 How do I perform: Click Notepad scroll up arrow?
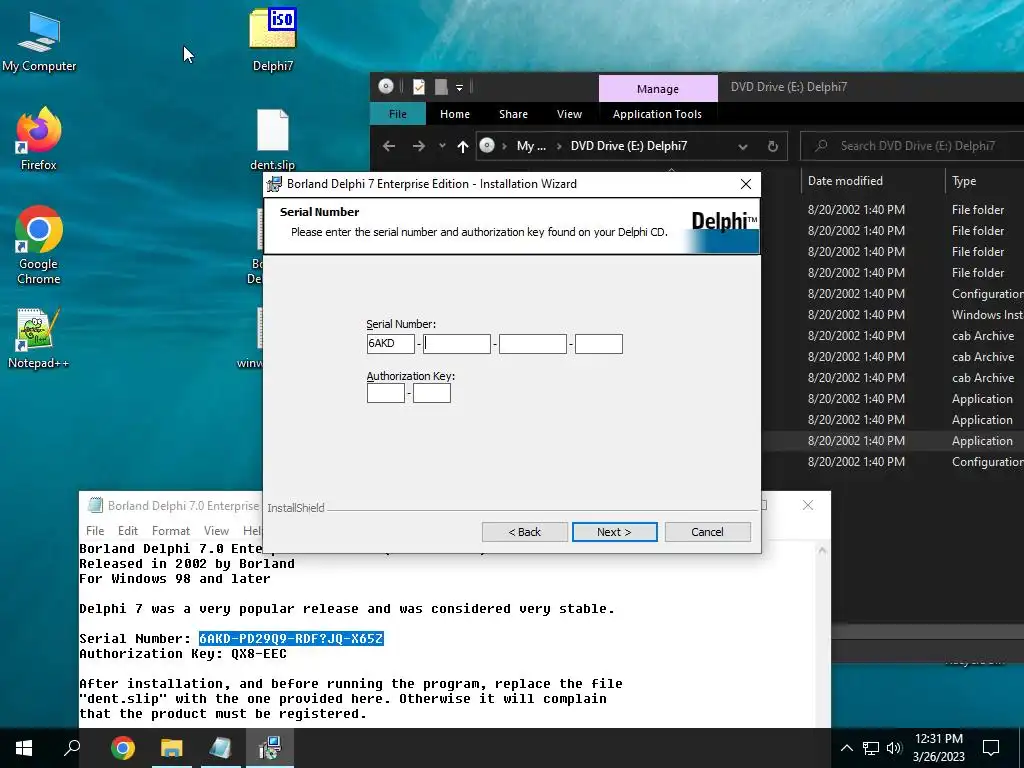click(x=822, y=551)
